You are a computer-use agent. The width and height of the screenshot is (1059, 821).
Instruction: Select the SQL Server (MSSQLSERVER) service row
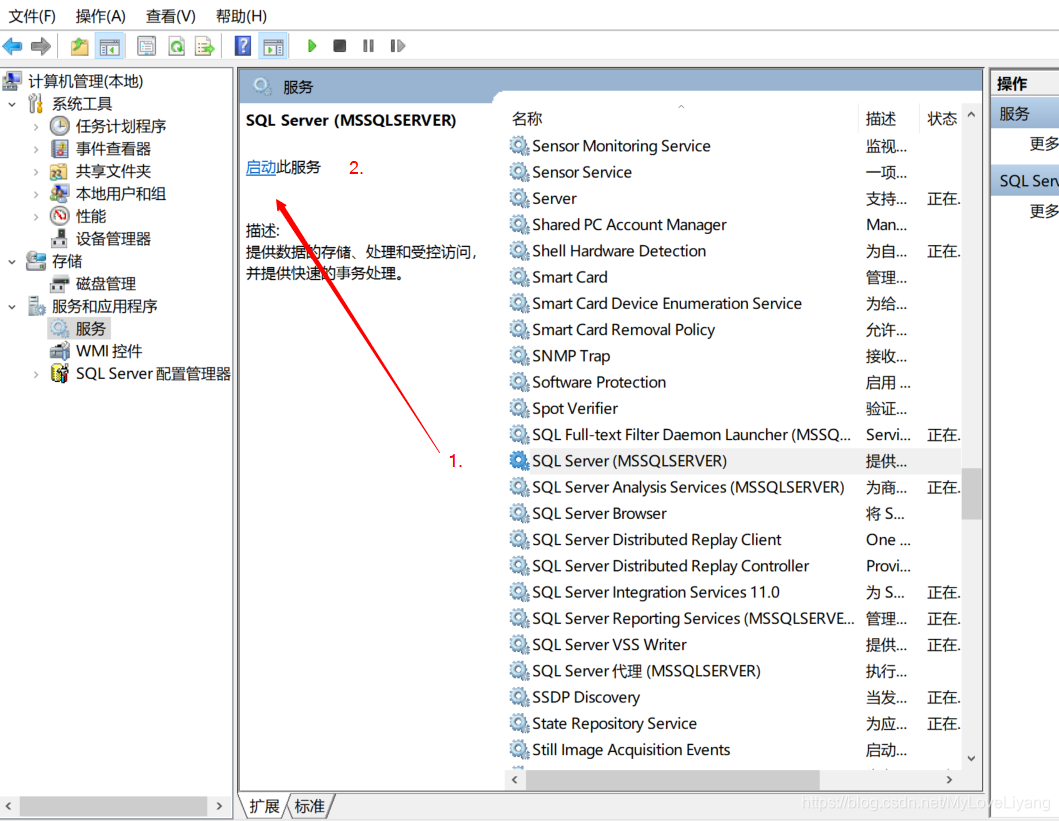735,461
